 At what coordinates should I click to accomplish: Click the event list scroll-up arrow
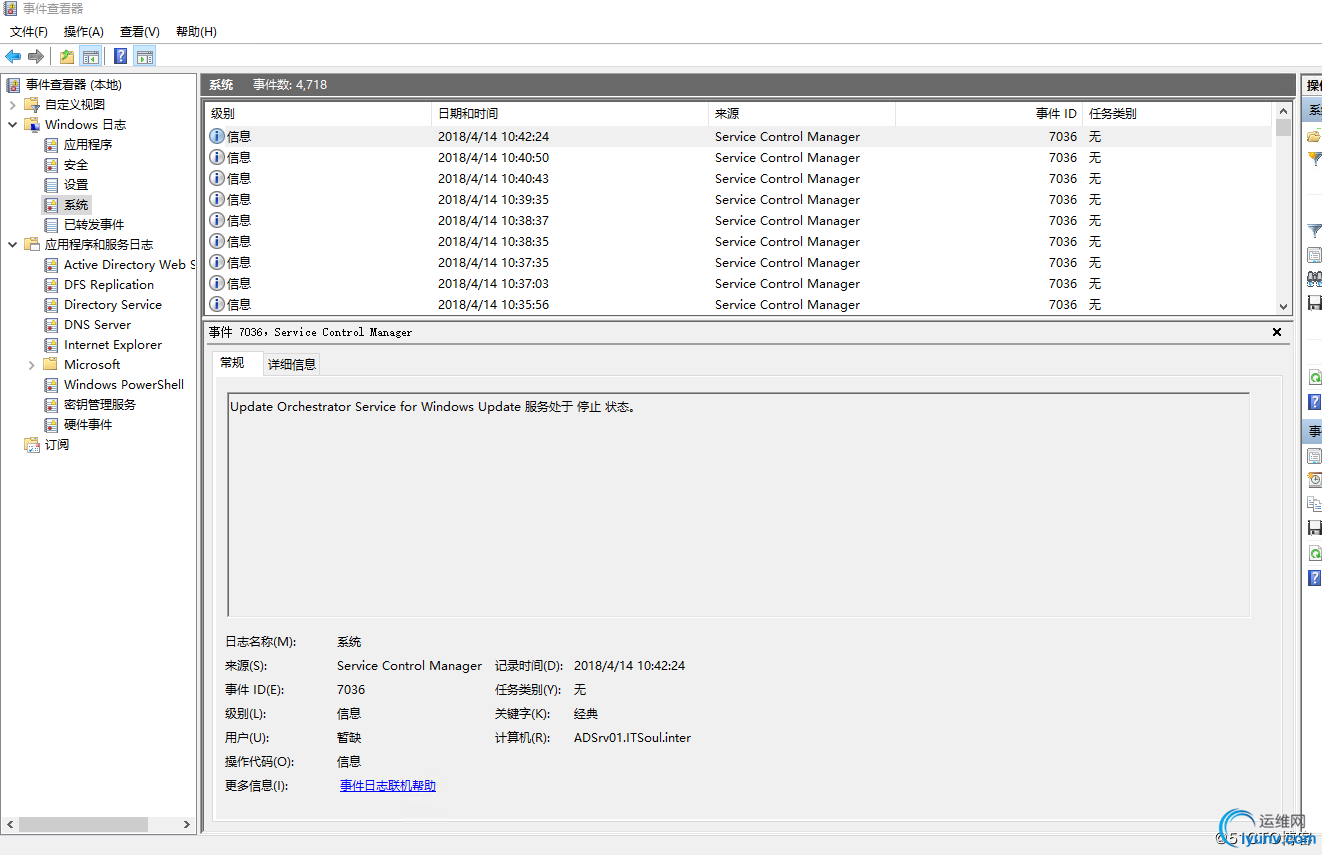tap(1283, 112)
